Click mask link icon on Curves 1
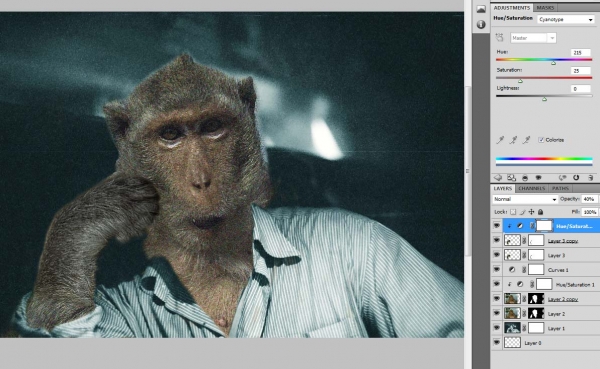The width and height of the screenshot is (600, 369). click(x=524, y=270)
